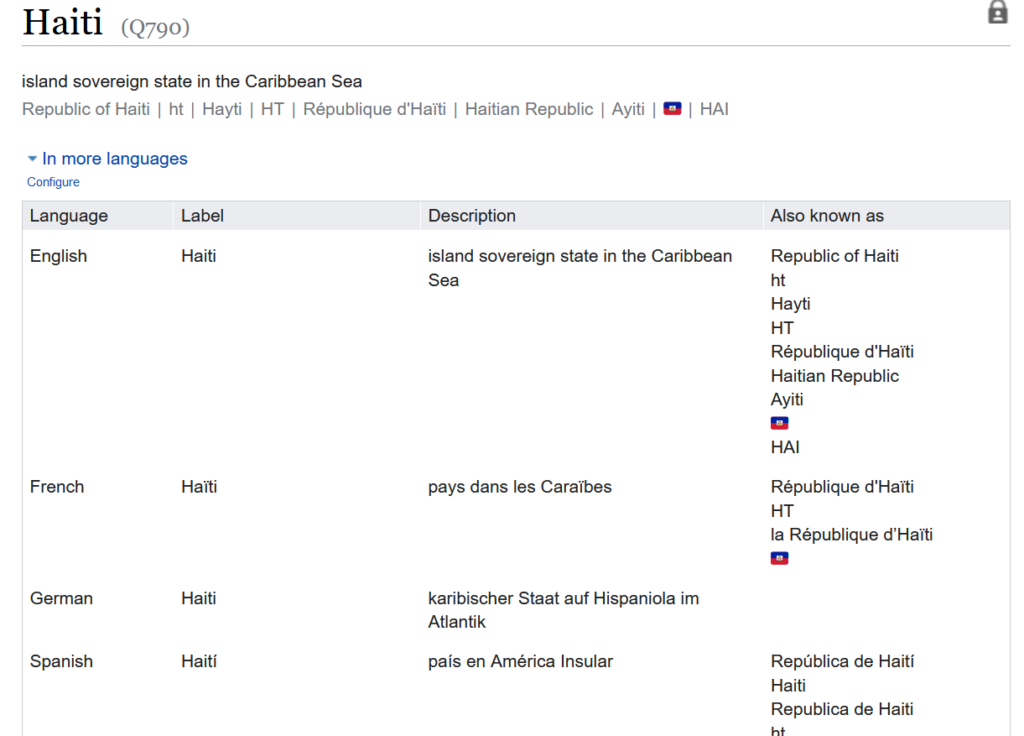Click the Haiti flag icon in the alias row

pos(673,108)
